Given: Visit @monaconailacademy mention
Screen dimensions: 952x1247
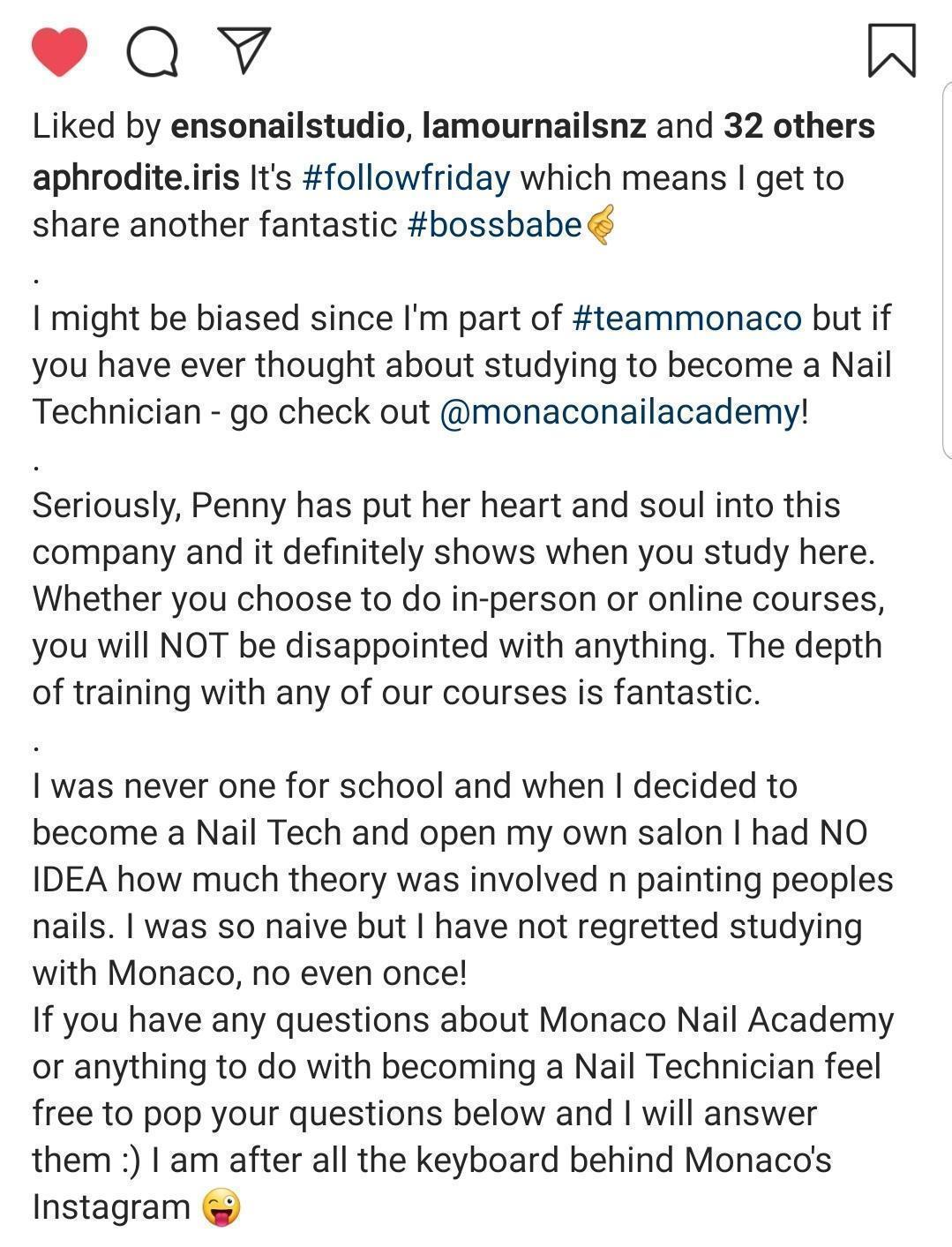Looking at the screenshot, I should [x=618, y=412].
